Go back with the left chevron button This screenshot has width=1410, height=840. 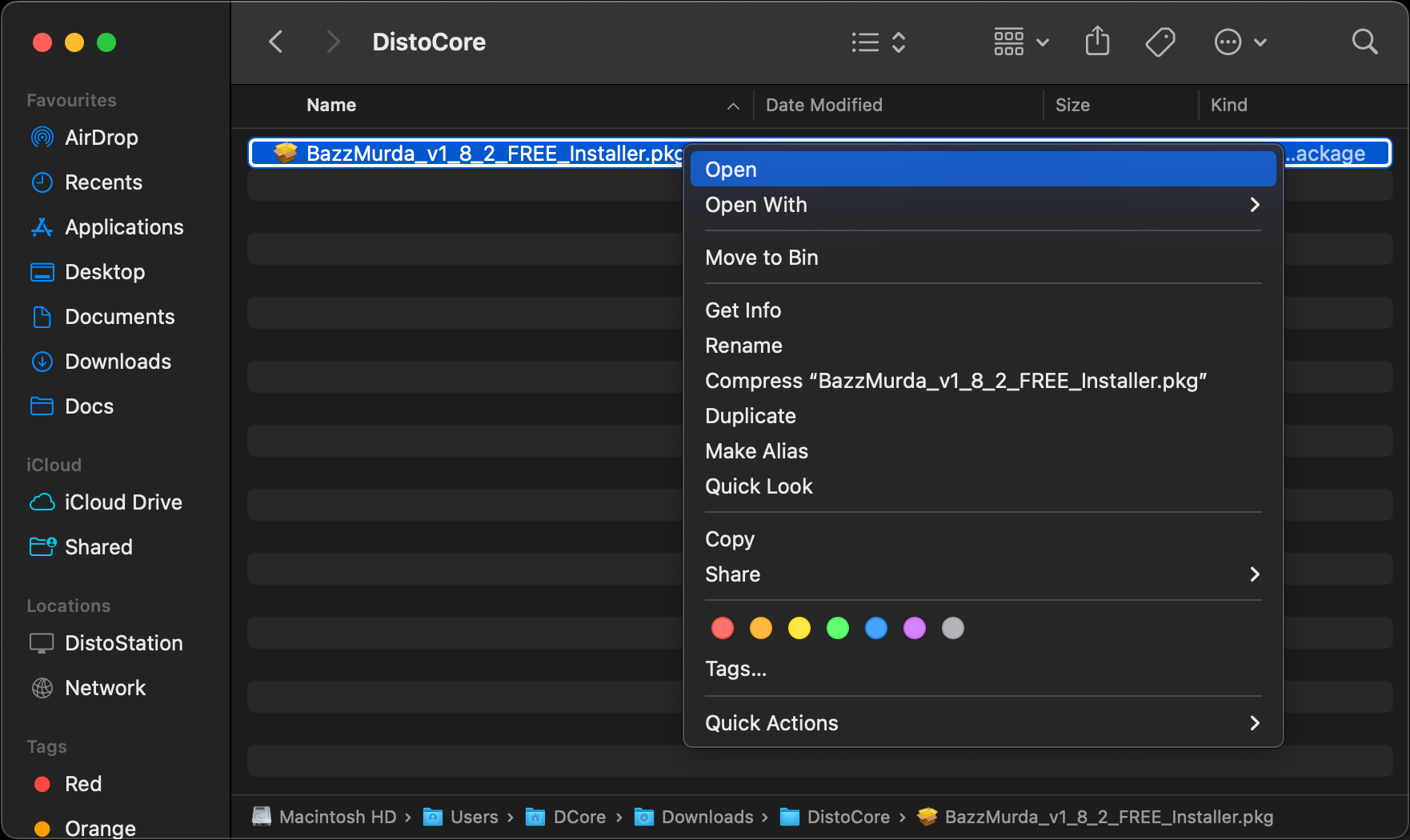click(276, 42)
